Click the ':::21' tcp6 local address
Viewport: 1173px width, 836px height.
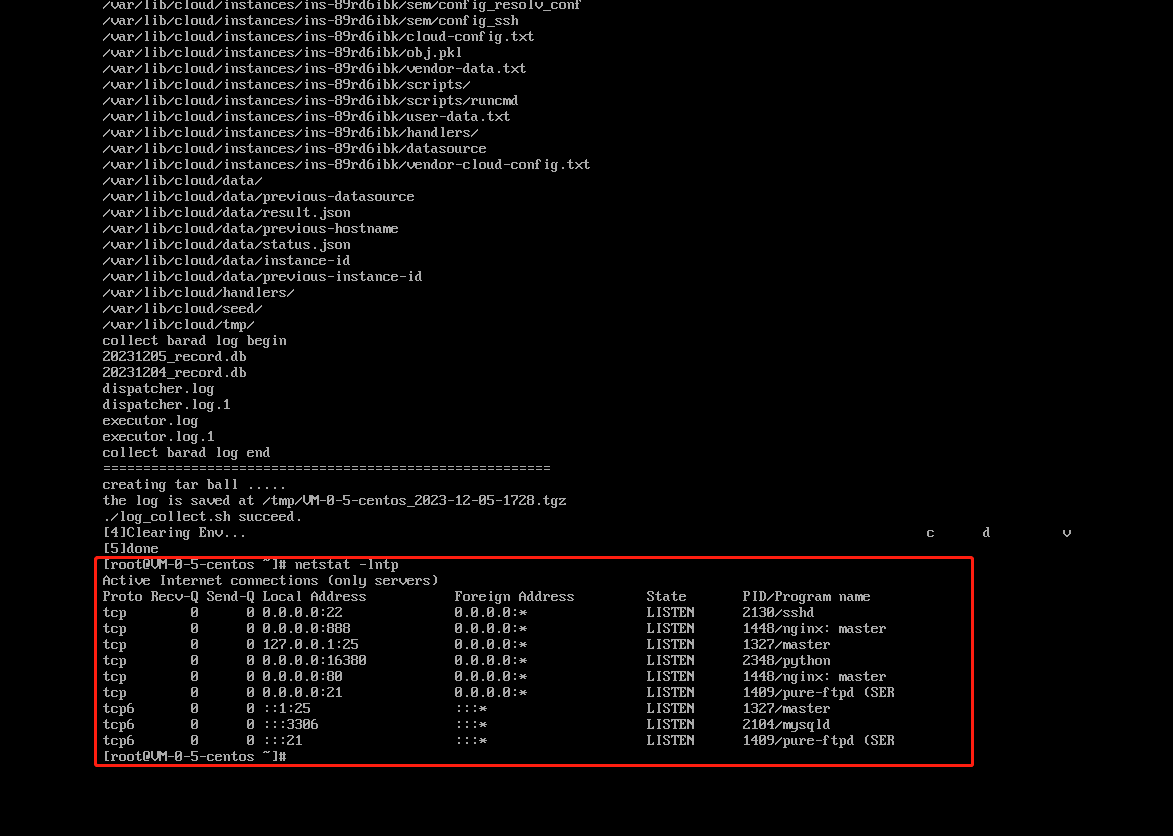point(282,741)
